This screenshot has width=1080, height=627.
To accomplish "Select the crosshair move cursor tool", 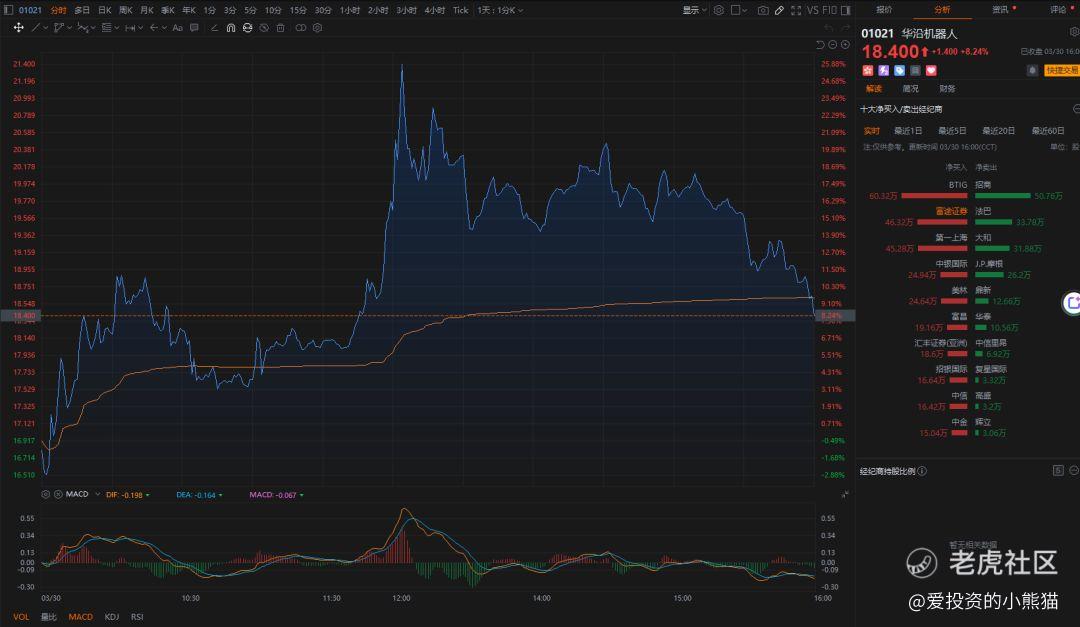I will pyautogui.click(x=19, y=28).
